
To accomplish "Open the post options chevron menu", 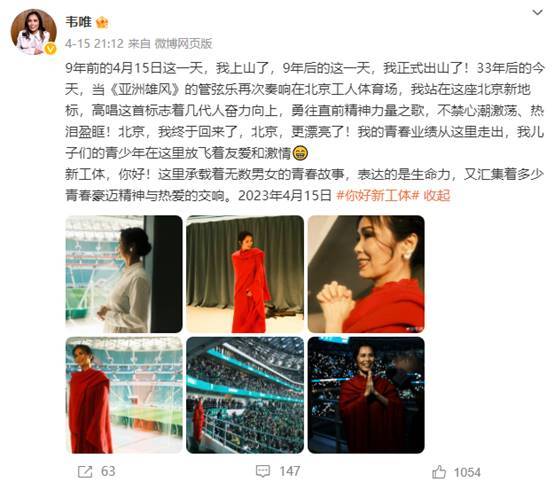I will point(537,13).
